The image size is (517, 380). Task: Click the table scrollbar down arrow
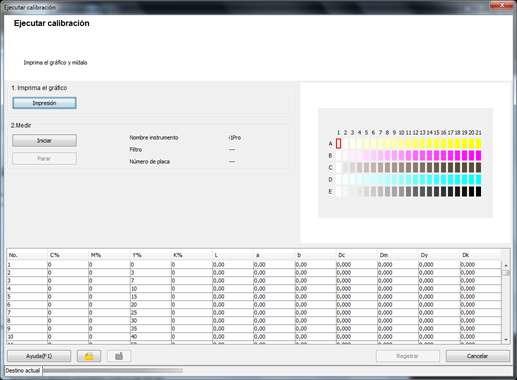pos(506,340)
